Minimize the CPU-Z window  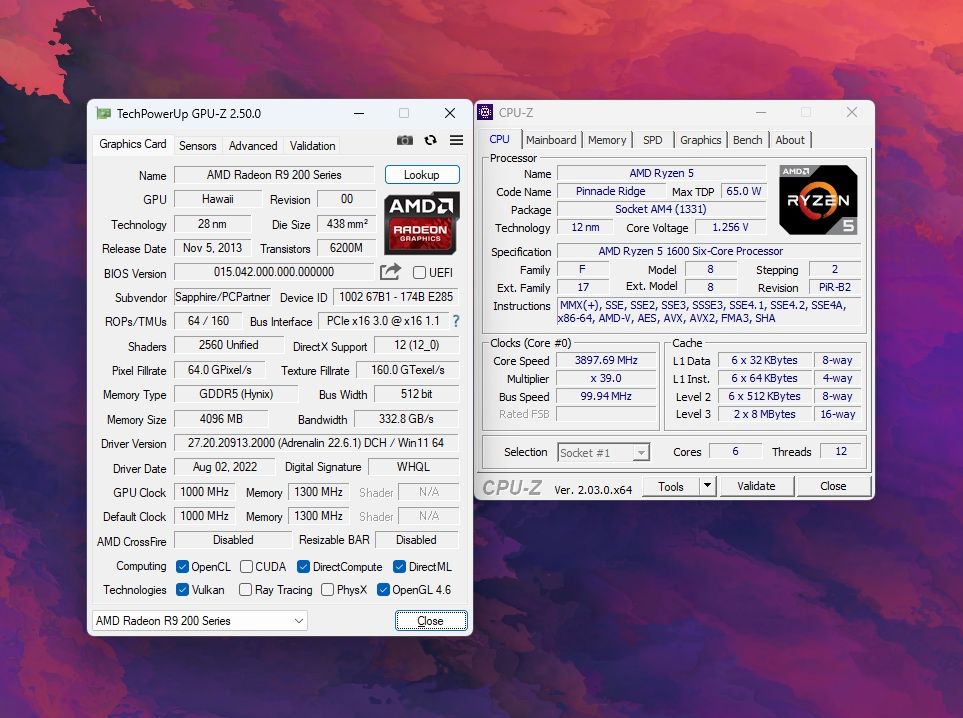pyautogui.click(x=761, y=112)
